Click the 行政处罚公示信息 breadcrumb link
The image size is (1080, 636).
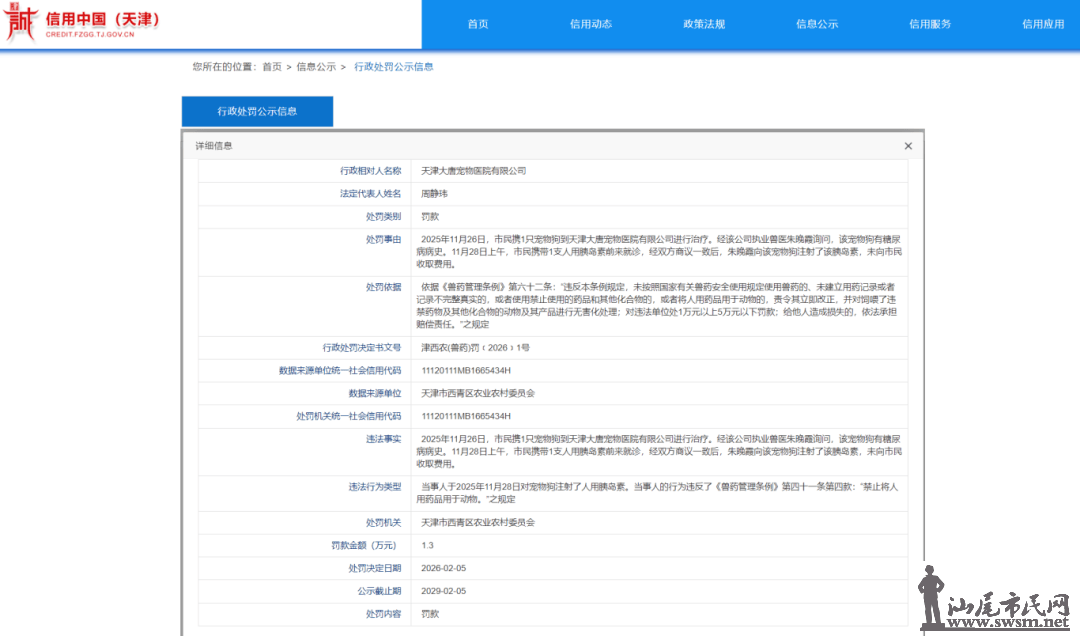(x=394, y=67)
